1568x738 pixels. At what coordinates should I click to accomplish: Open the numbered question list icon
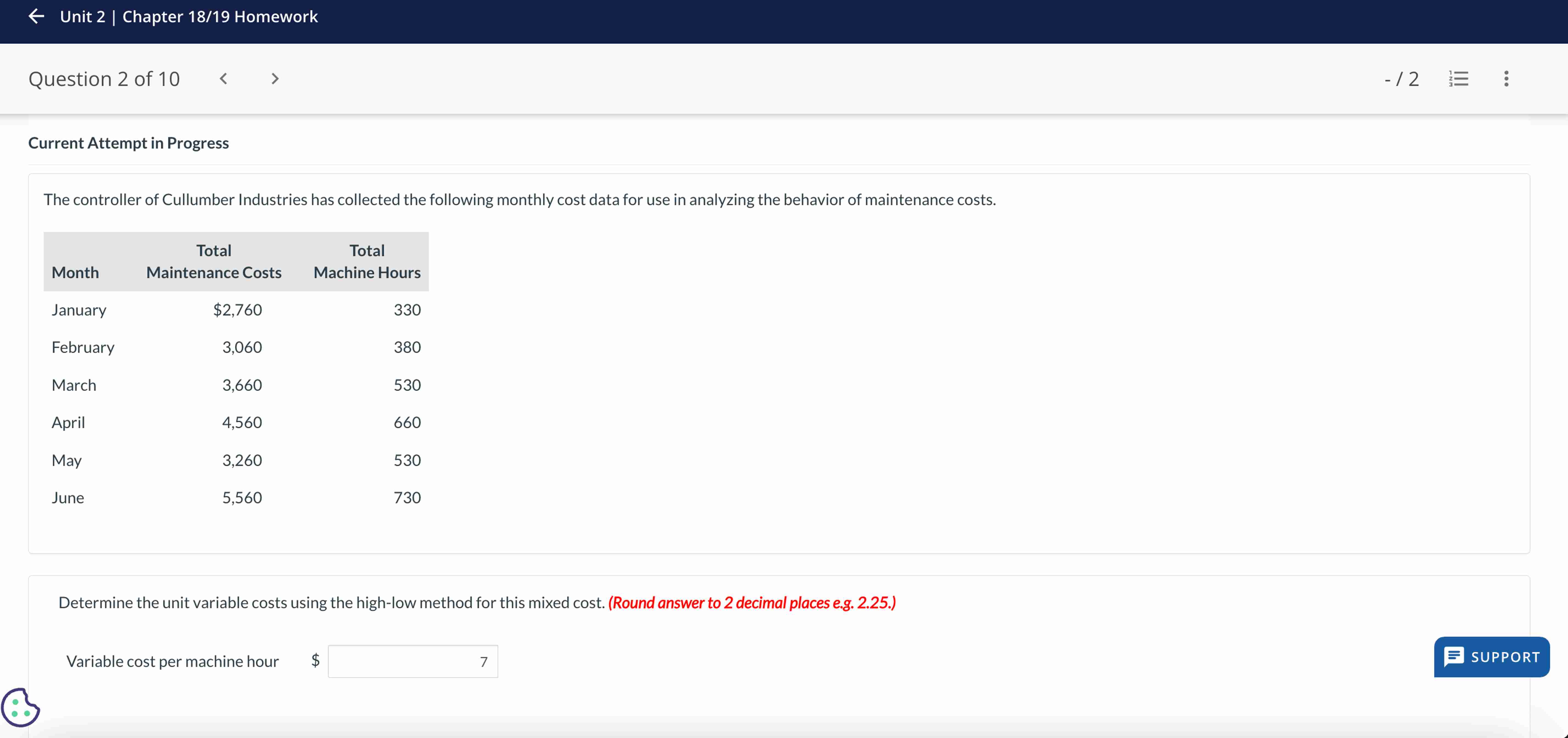[x=1458, y=79]
